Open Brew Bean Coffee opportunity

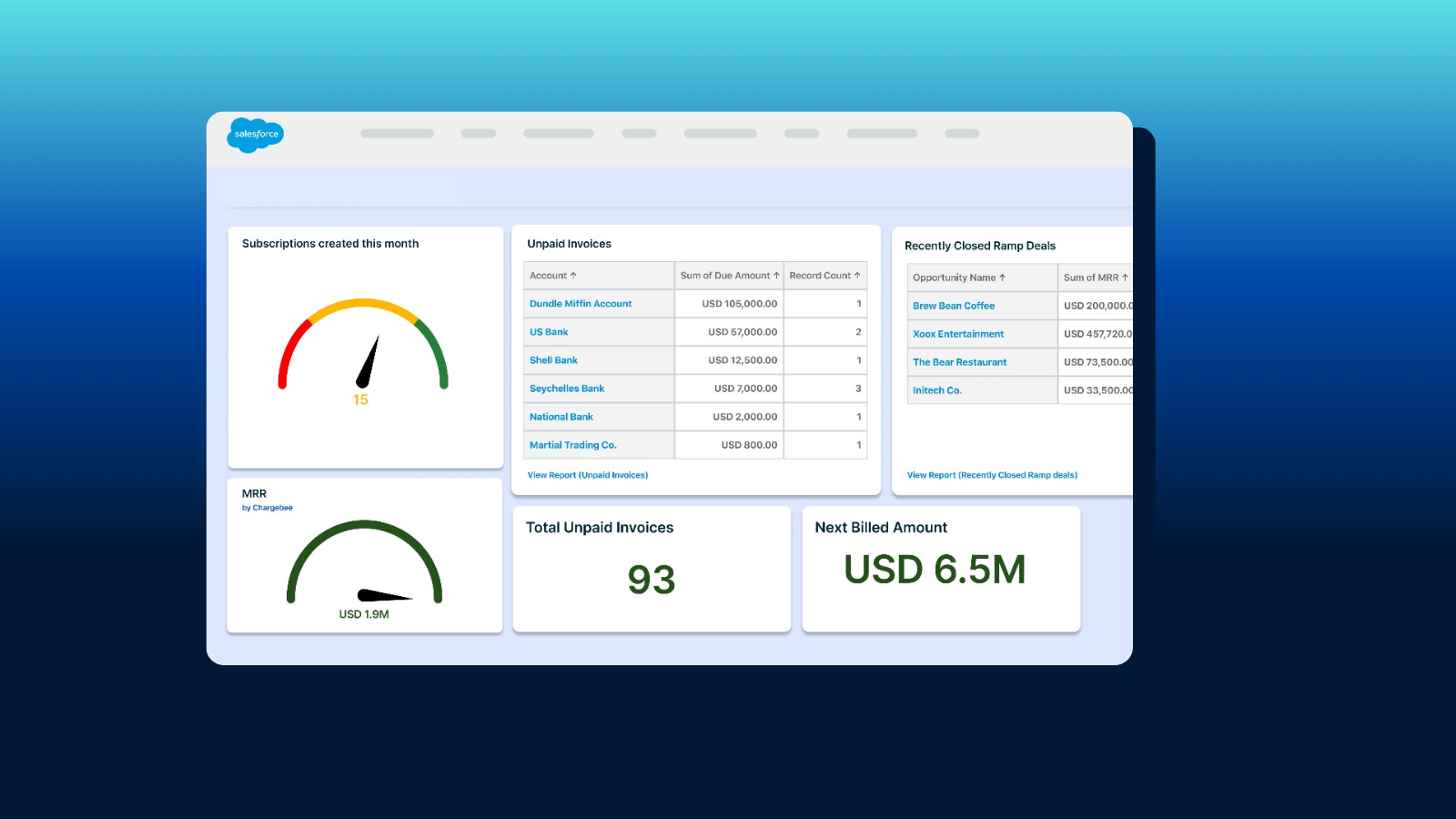(954, 306)
